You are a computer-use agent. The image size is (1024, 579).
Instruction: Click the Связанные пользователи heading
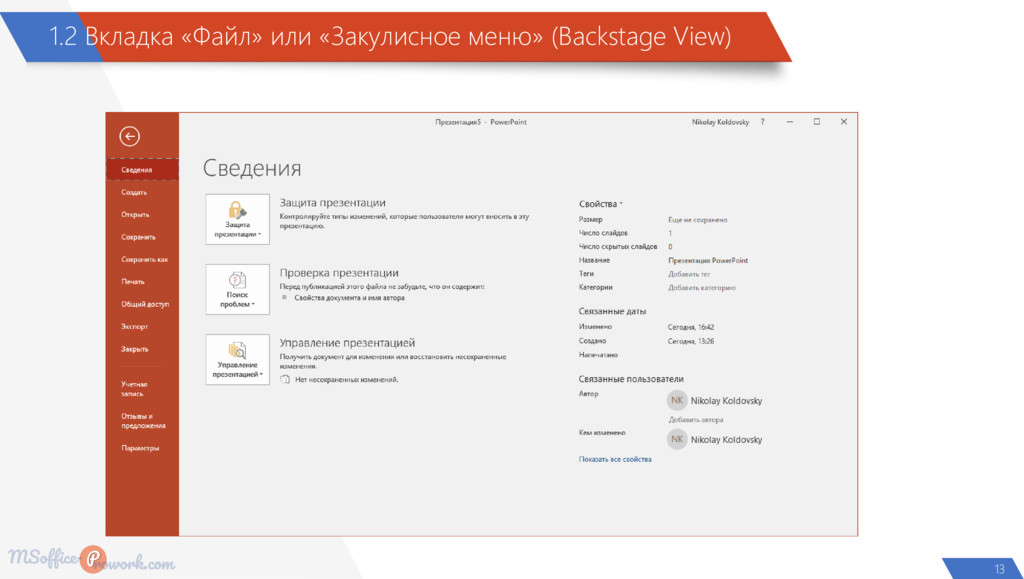631,379
